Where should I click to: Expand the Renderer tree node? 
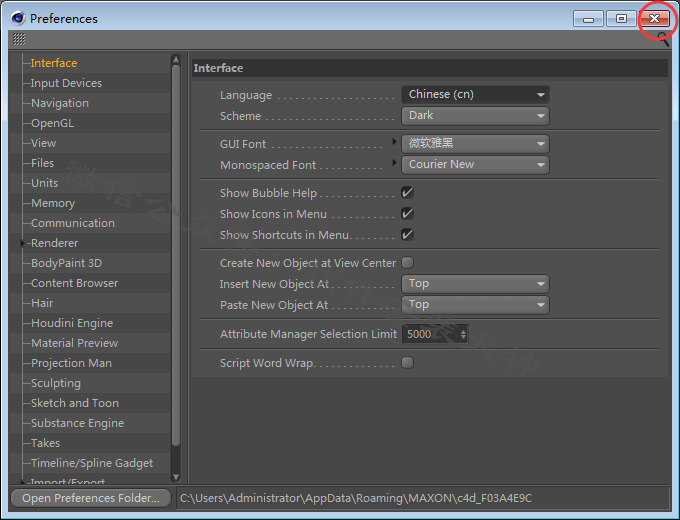(x=23, y=244)
